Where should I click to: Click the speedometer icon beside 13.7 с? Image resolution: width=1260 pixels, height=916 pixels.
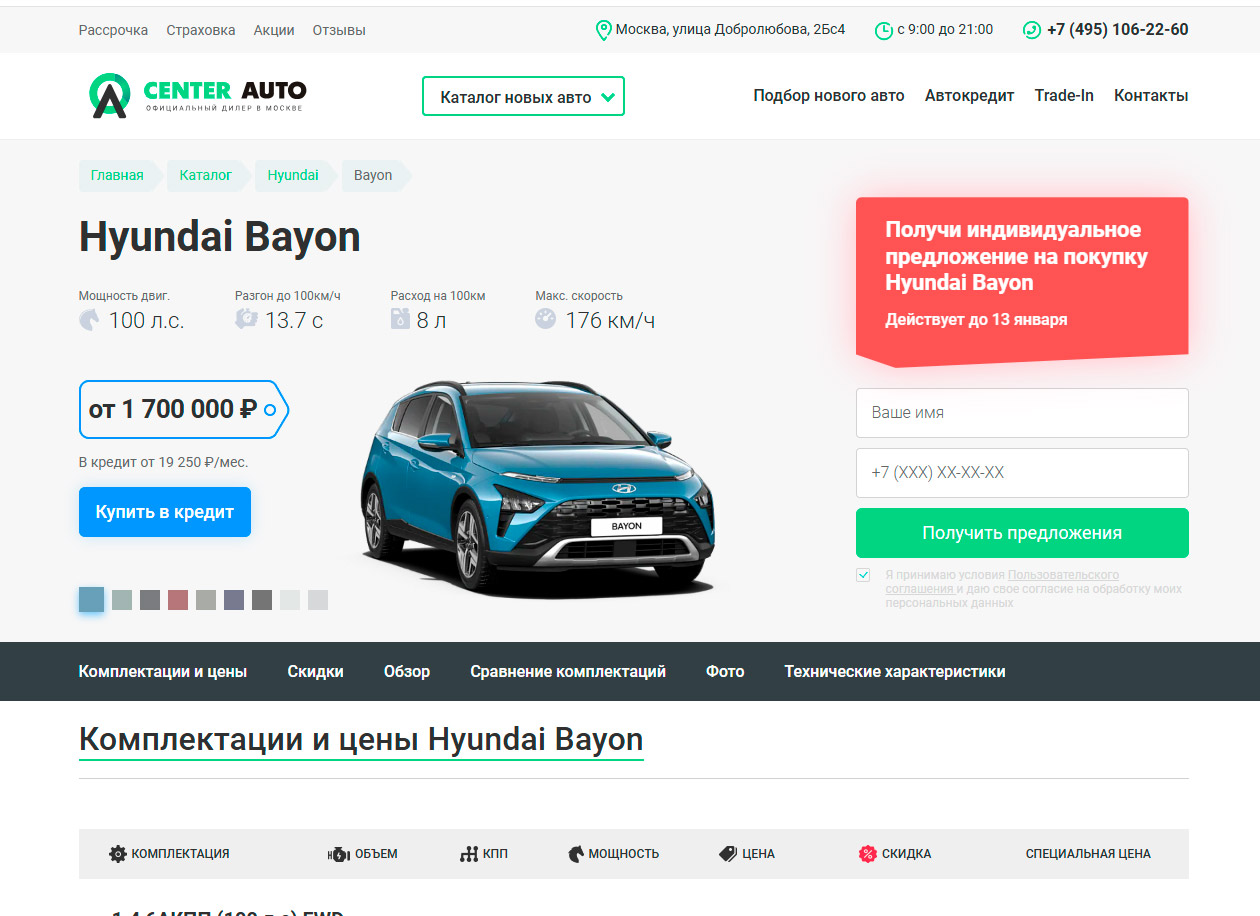coord(246,319)
